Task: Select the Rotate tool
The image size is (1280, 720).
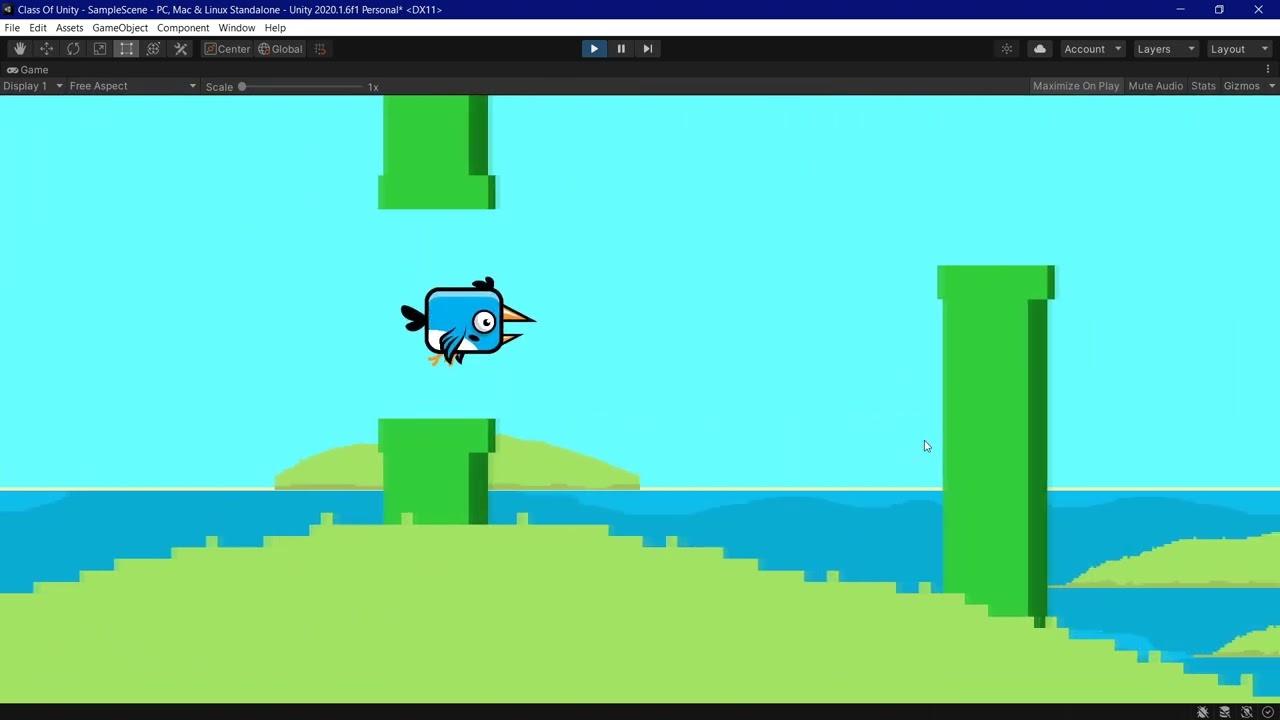Action: click(73, 49)
